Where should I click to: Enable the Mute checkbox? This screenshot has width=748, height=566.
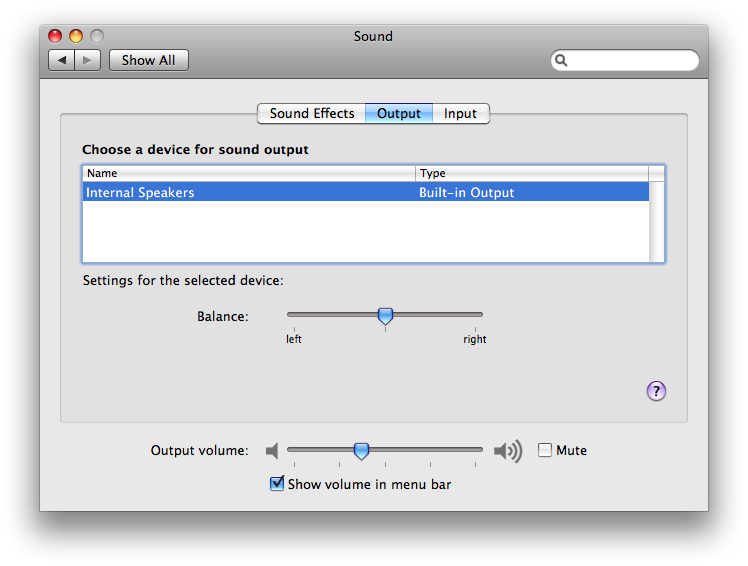(545, 450)
